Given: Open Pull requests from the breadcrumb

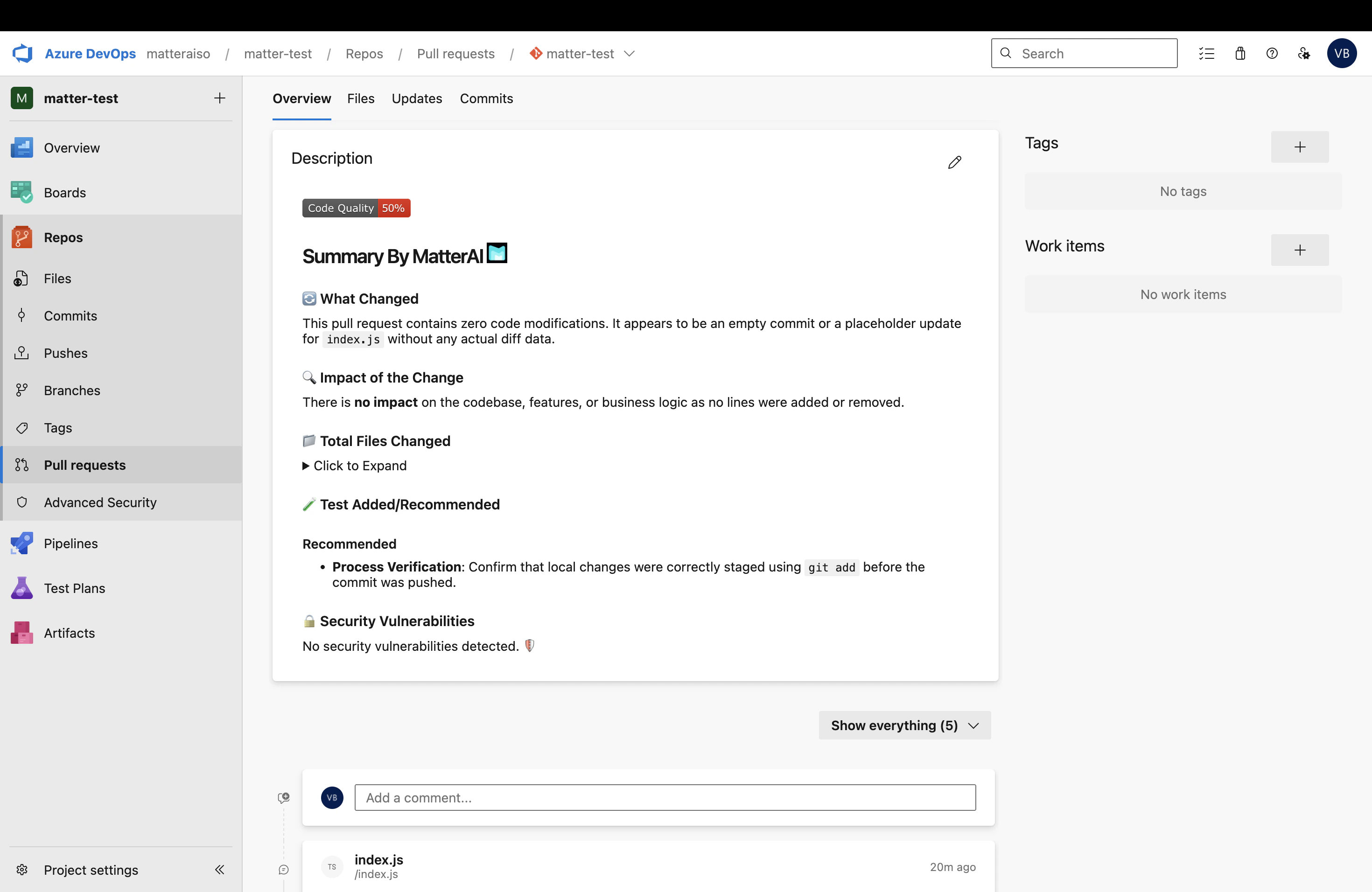Looking at the screenshot, I should [455, 54].
